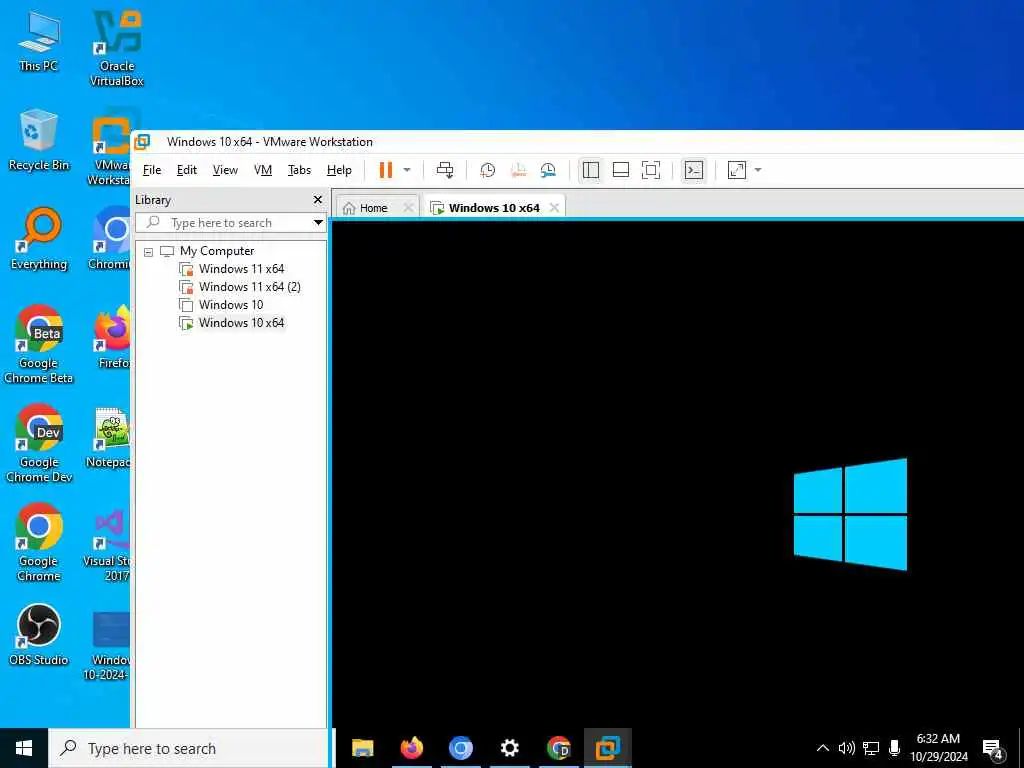
Task: Select My Computer in the library tree
Action: point(217,251)
